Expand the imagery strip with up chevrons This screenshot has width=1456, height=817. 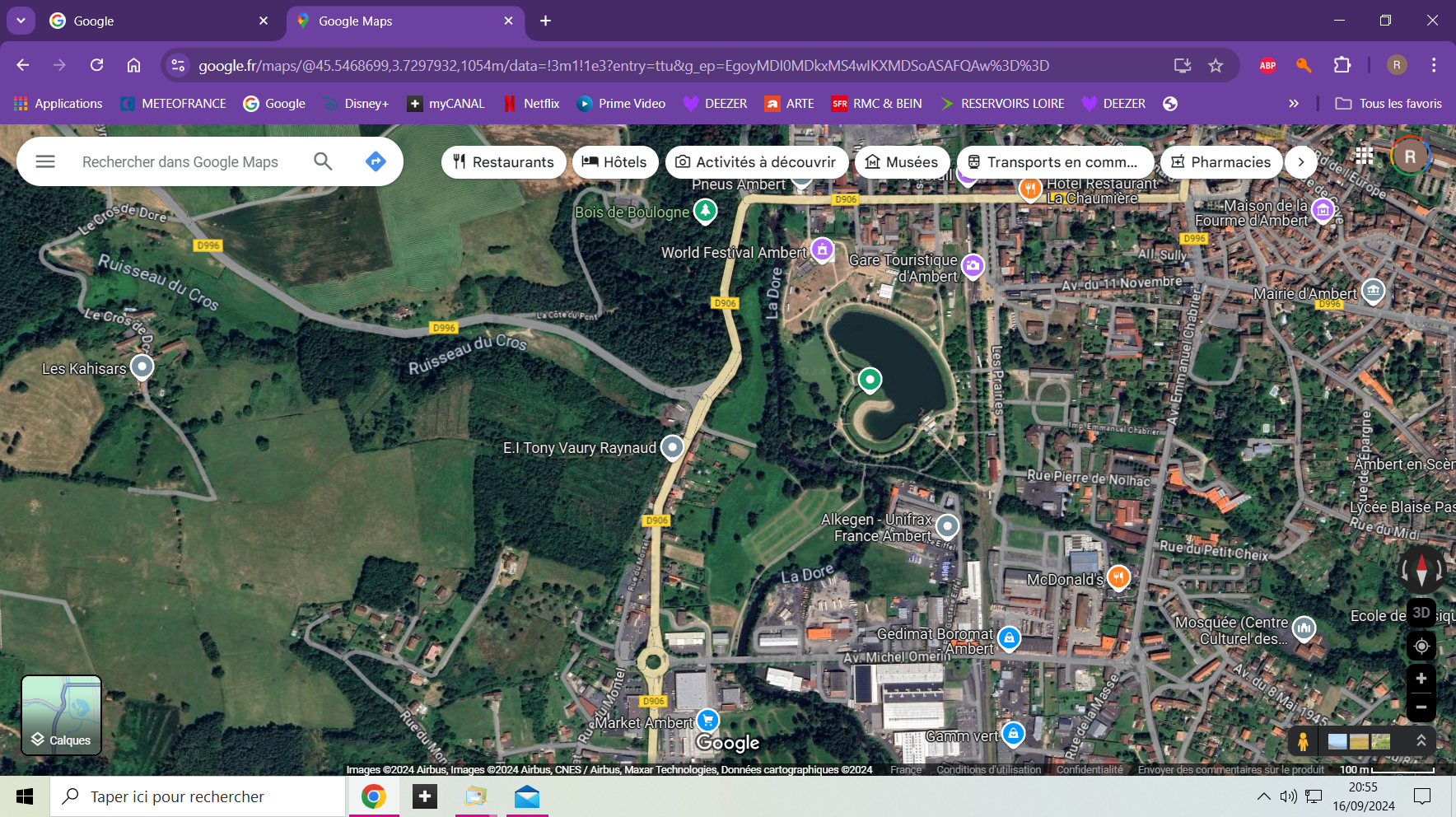(1421, 740)
